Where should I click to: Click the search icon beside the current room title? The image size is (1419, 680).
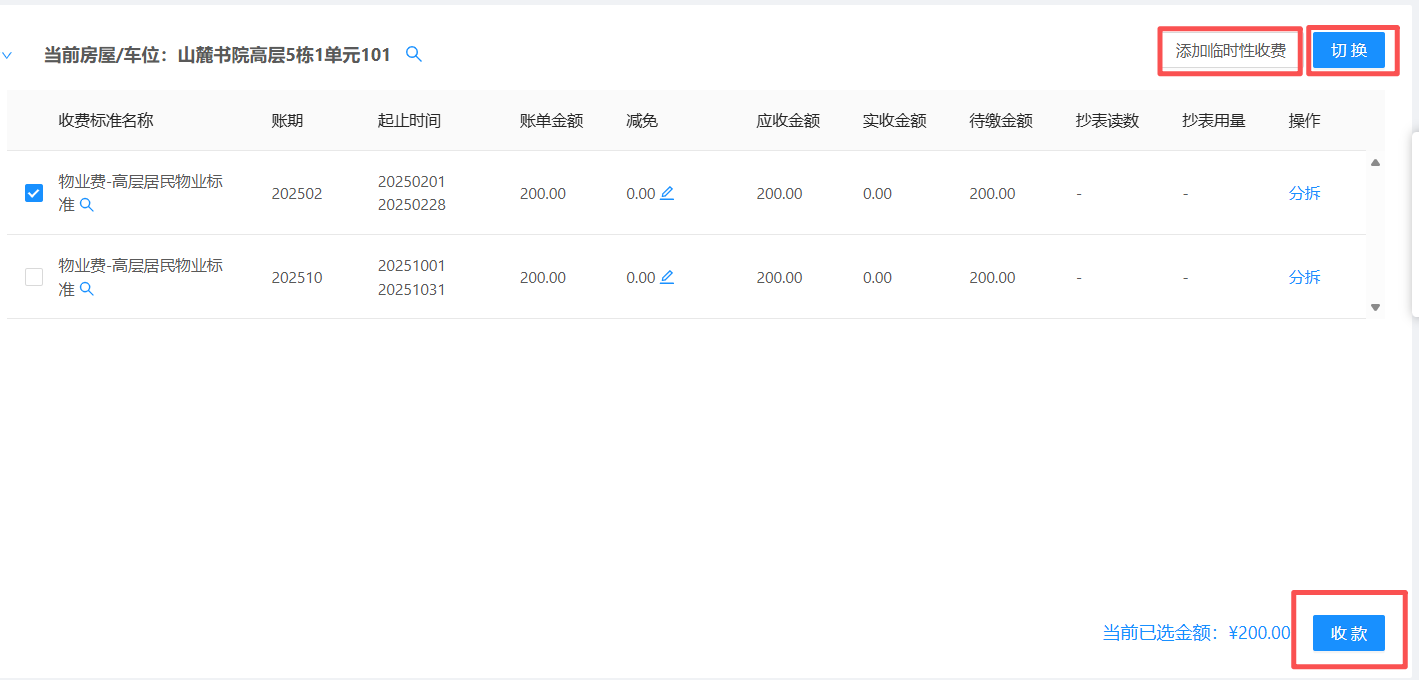click(414, 55)
